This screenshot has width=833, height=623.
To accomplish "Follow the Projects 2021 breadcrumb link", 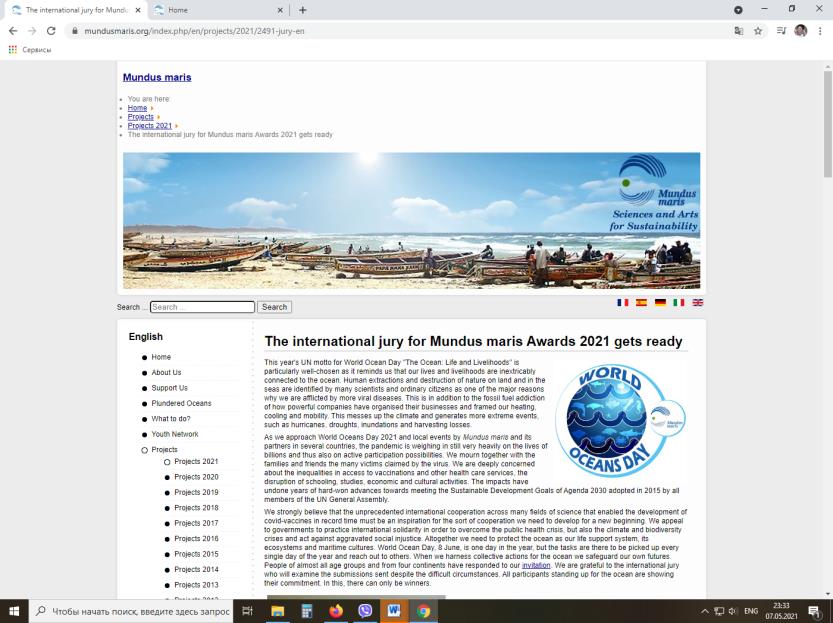I will [150, 126].
